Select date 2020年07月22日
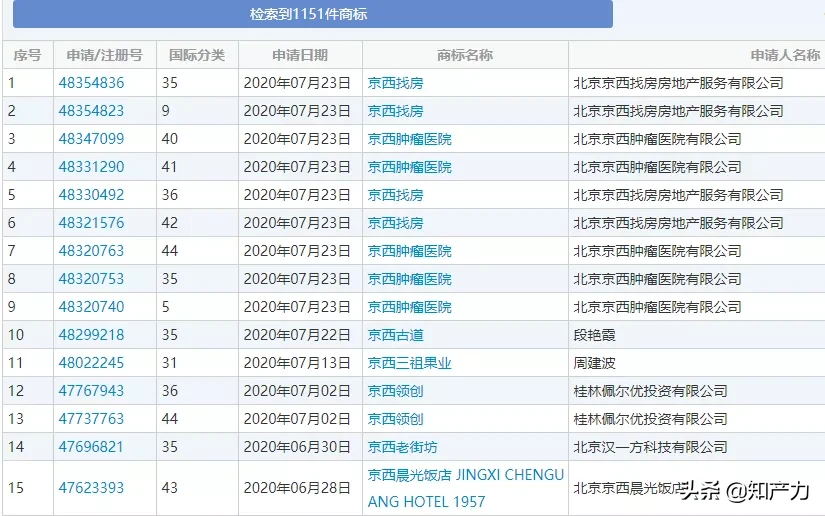This screenshot has height=516, width=825. pos(297,335)
